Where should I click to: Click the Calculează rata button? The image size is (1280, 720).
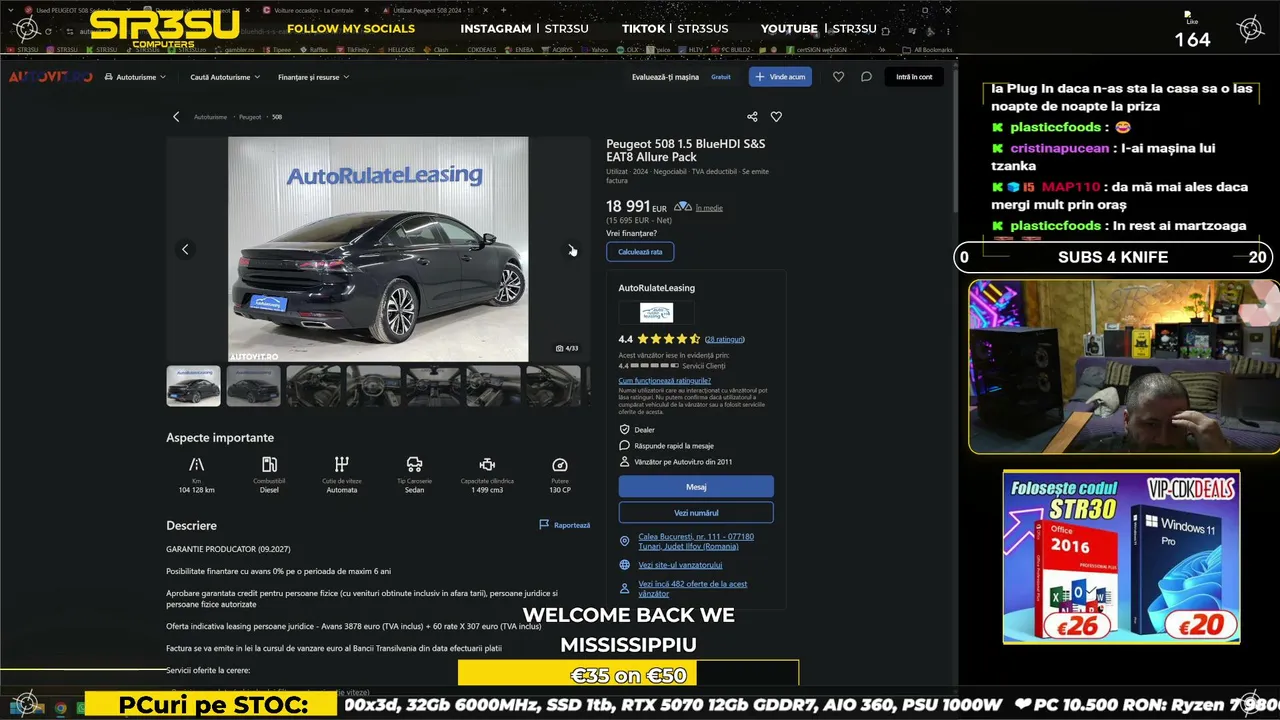[640, 252]
